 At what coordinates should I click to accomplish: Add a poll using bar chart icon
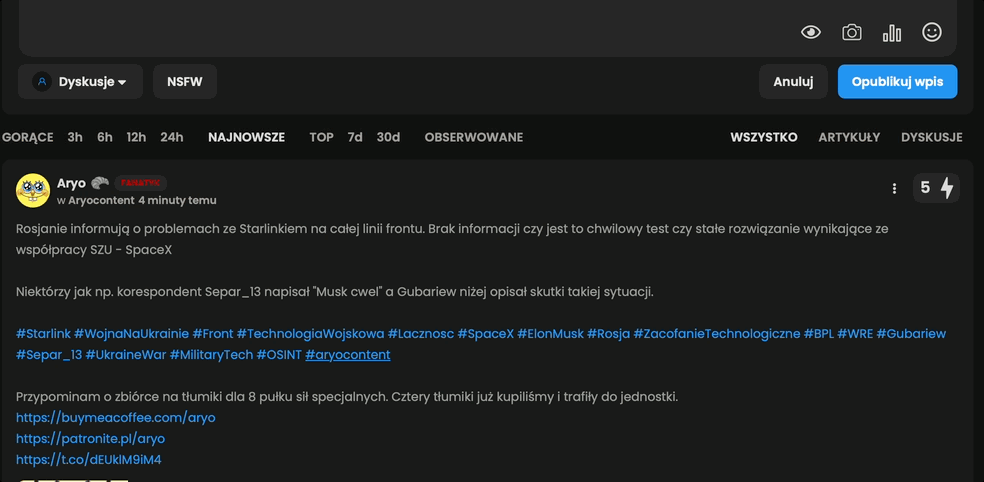(891, 33)
